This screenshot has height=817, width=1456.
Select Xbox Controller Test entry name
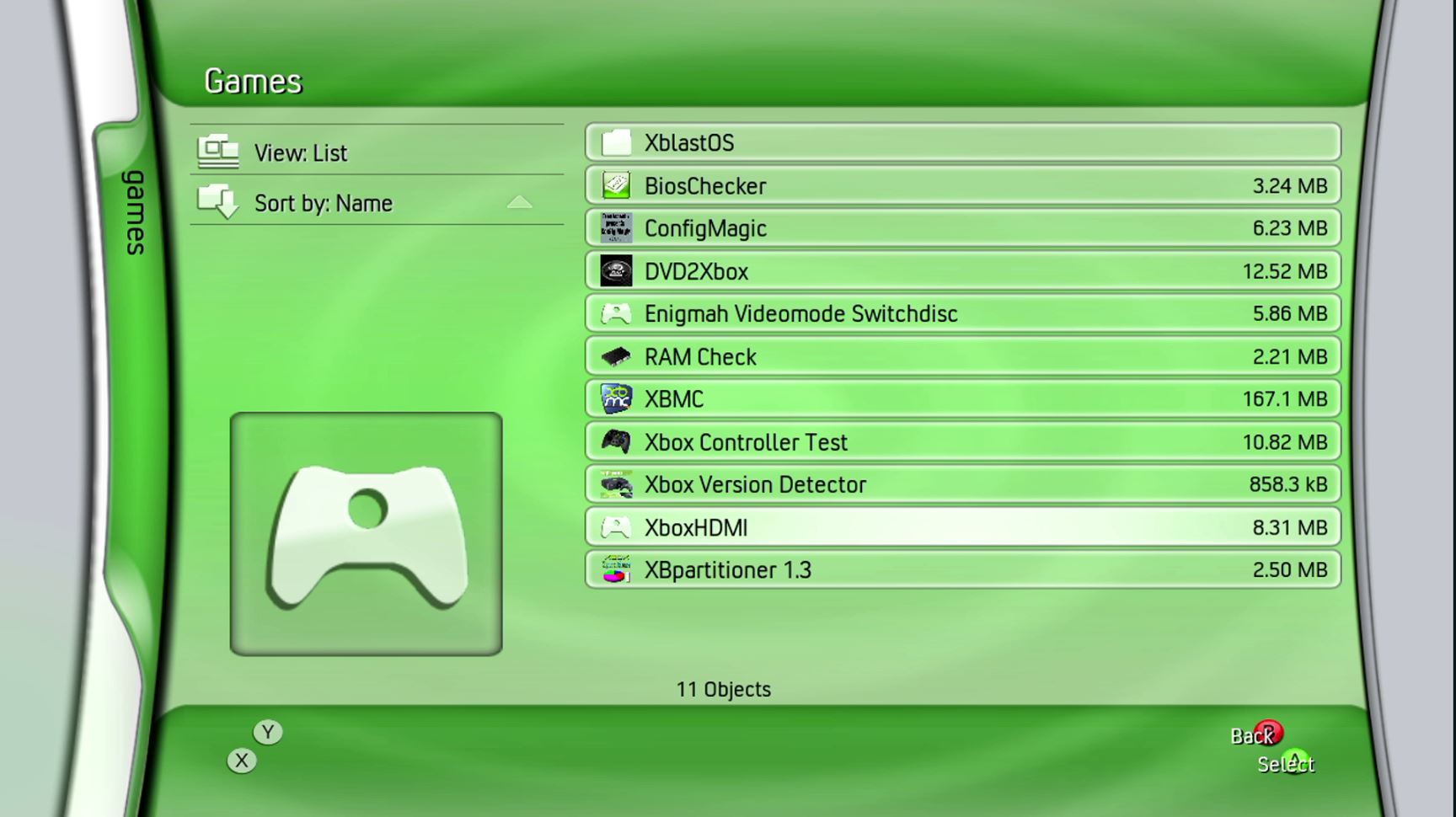coord(746,442)
